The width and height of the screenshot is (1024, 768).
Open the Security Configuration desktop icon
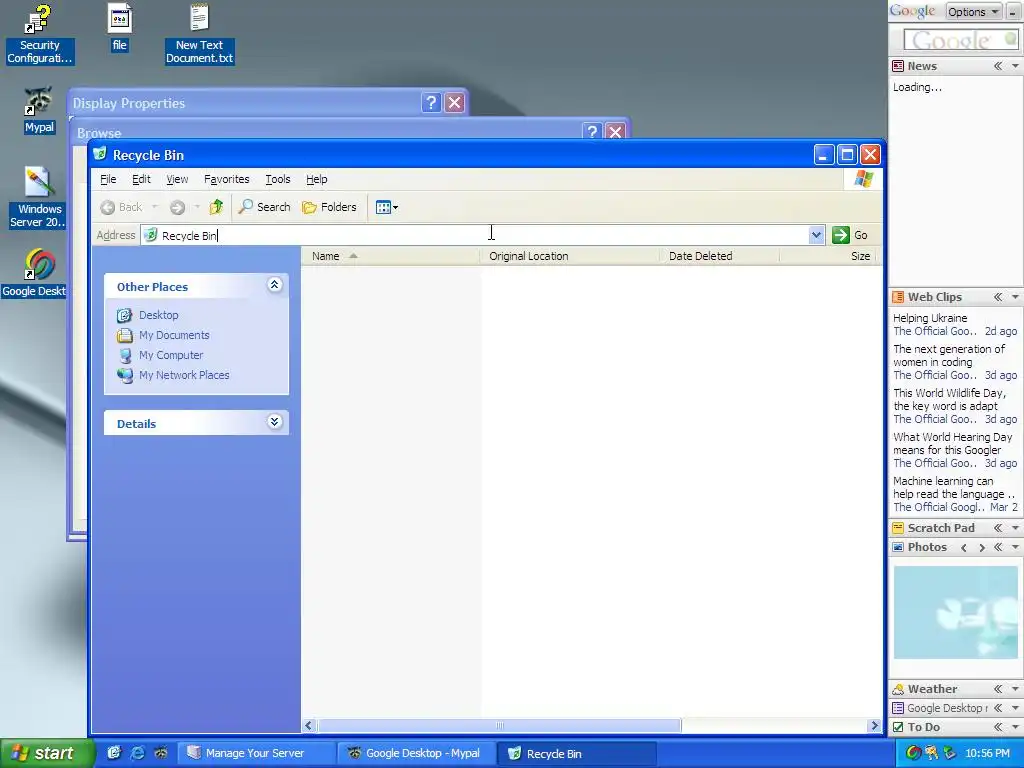[x=39, y=34]
